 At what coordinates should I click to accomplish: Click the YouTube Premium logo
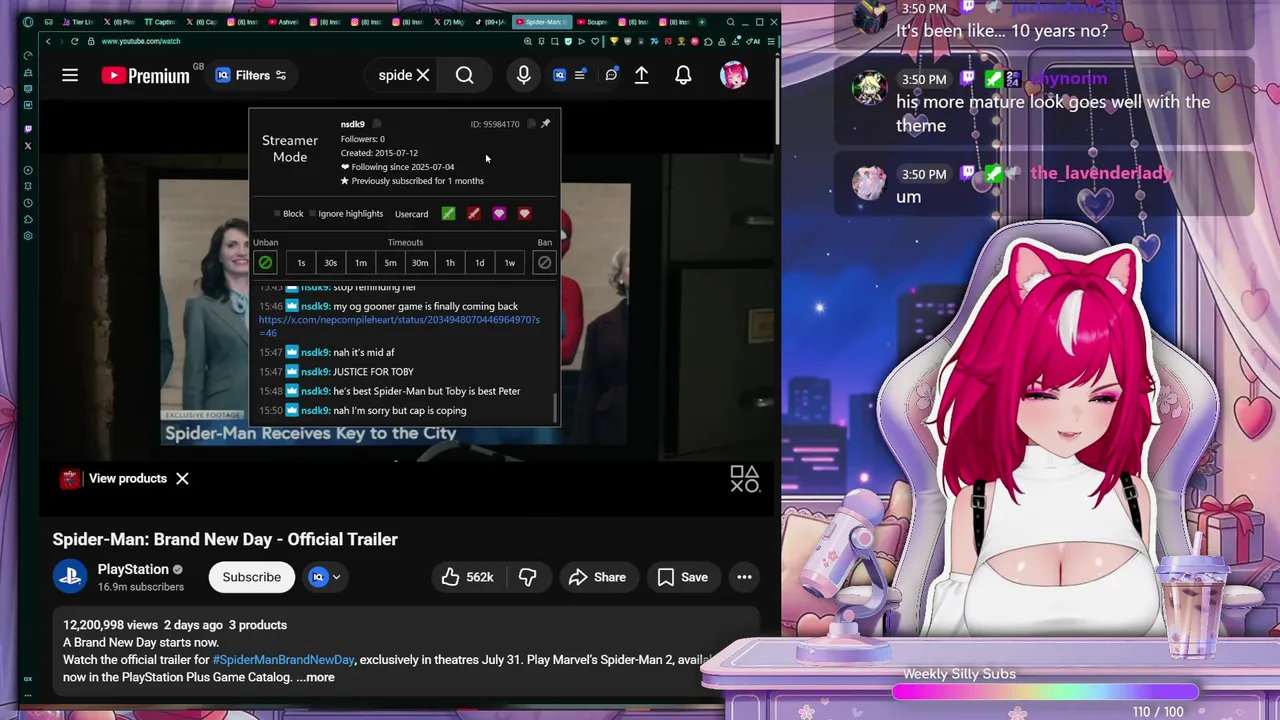(146, 75)
